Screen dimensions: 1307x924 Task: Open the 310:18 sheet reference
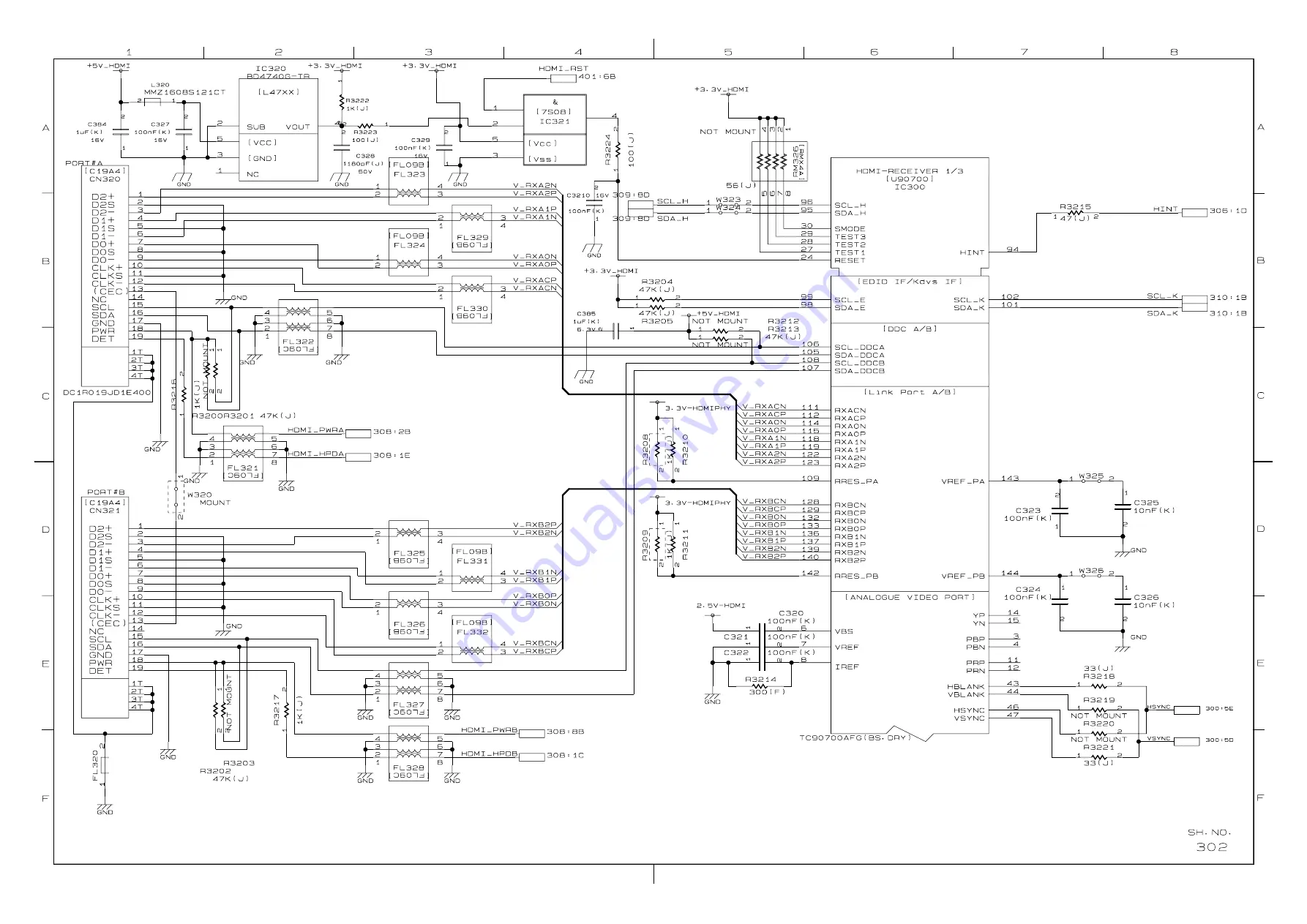pyautogui.click(x=1228, y=313)
